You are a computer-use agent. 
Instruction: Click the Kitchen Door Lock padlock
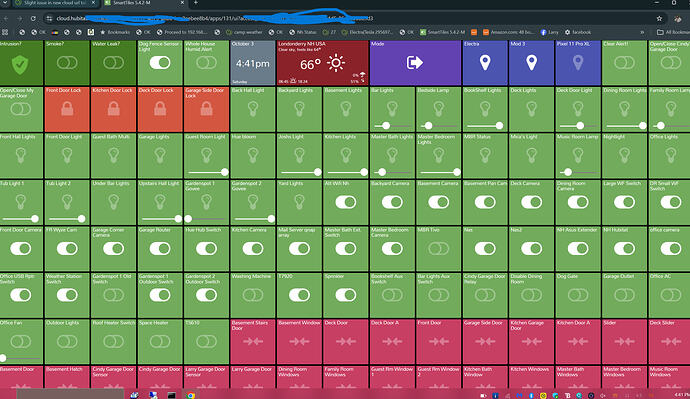(114, 109)
